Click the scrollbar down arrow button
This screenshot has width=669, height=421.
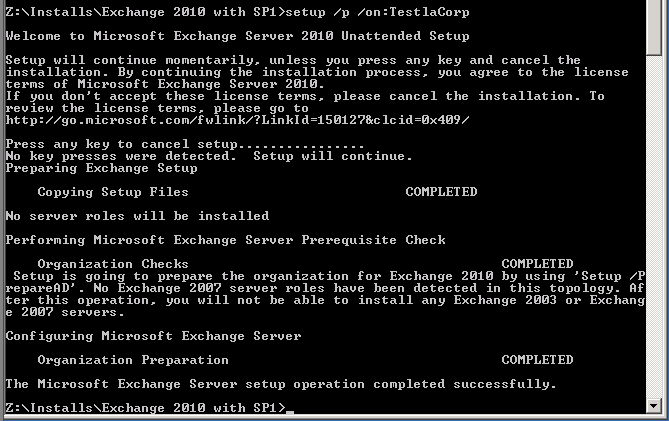tap(654, 406)
